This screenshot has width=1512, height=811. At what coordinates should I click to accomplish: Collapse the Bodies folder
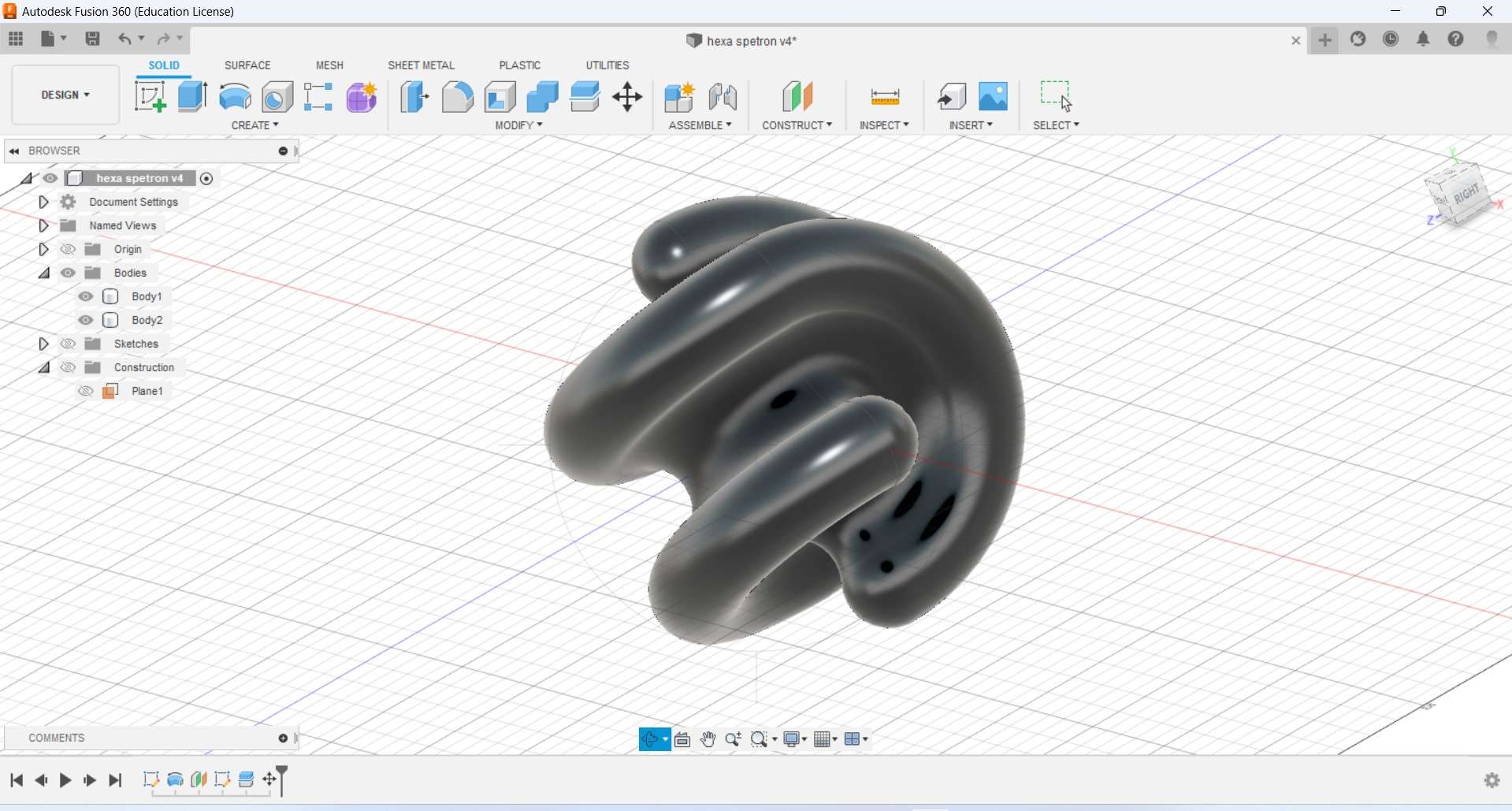pos(44,273)
